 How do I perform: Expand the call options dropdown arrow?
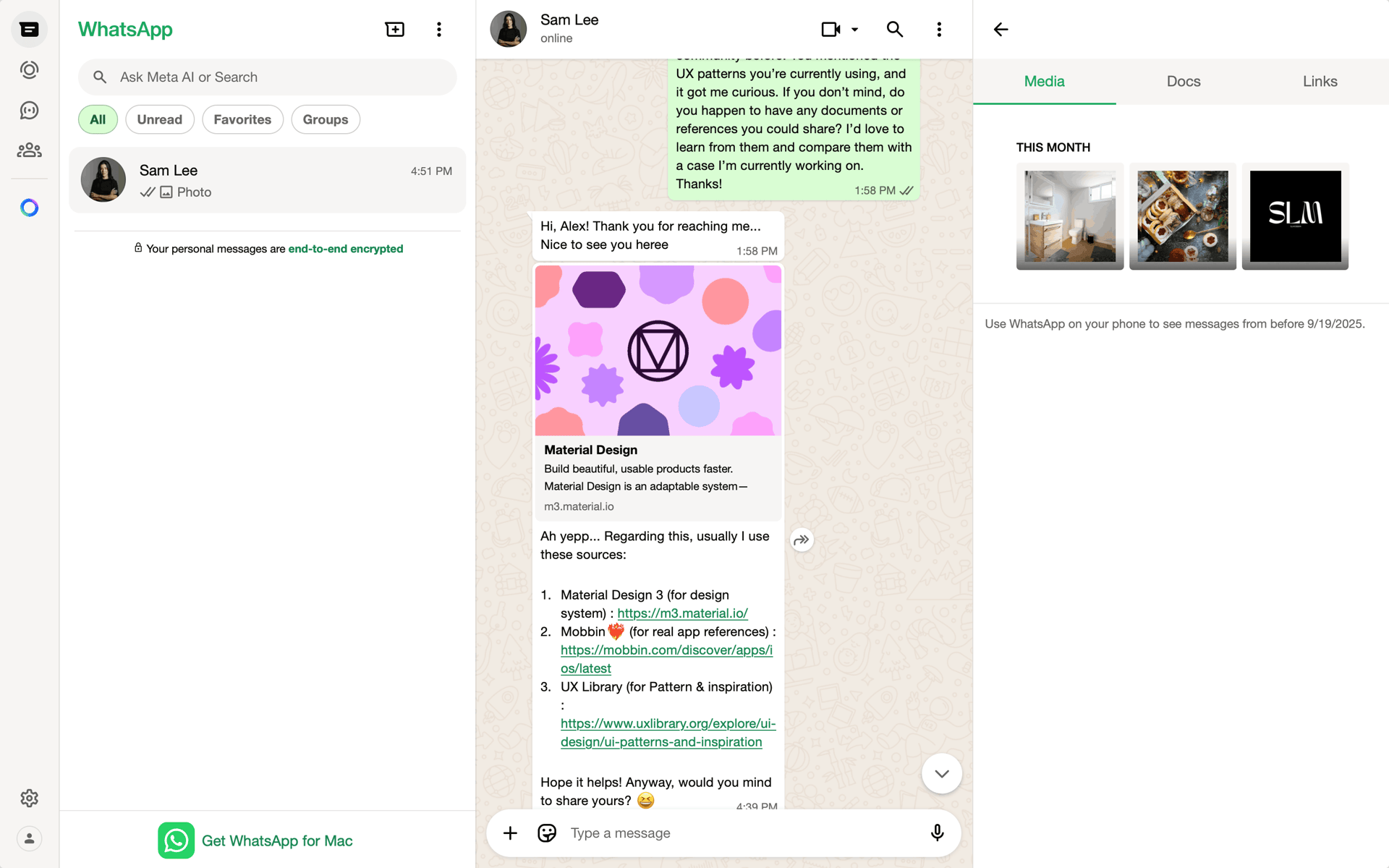coord(855,30)
